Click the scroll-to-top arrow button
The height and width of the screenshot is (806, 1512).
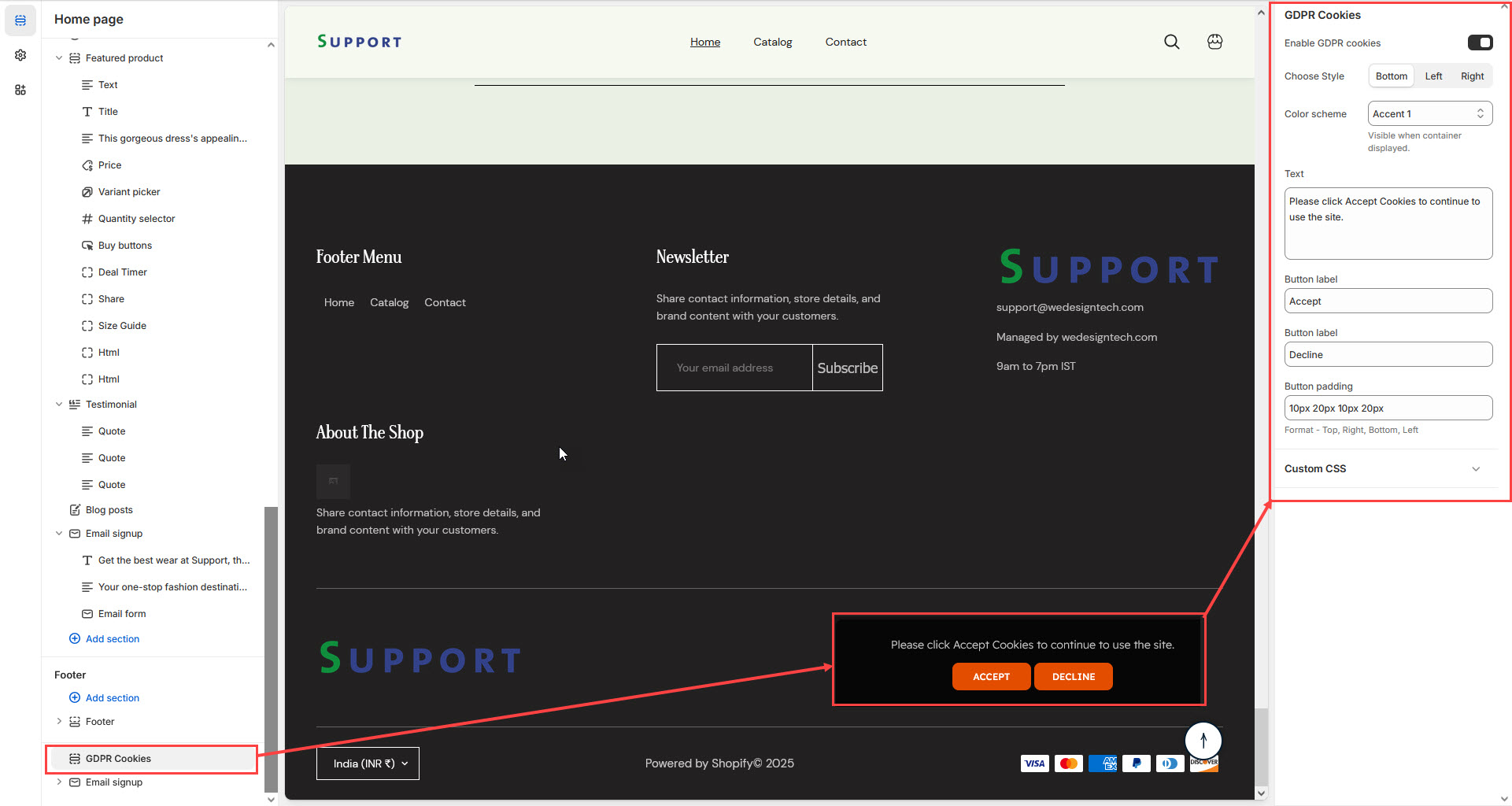1203,740
